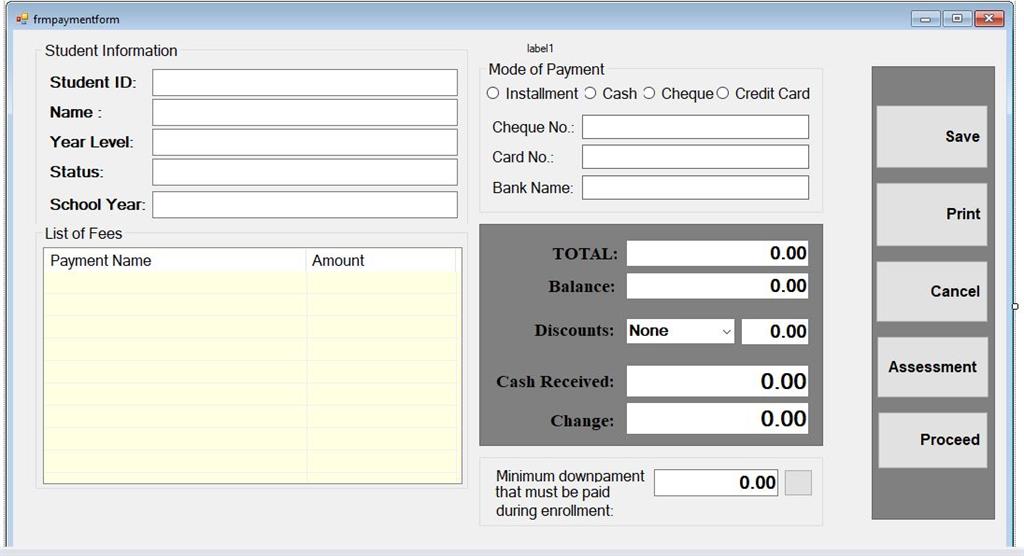Click into the Name text field

pos(305,112)
